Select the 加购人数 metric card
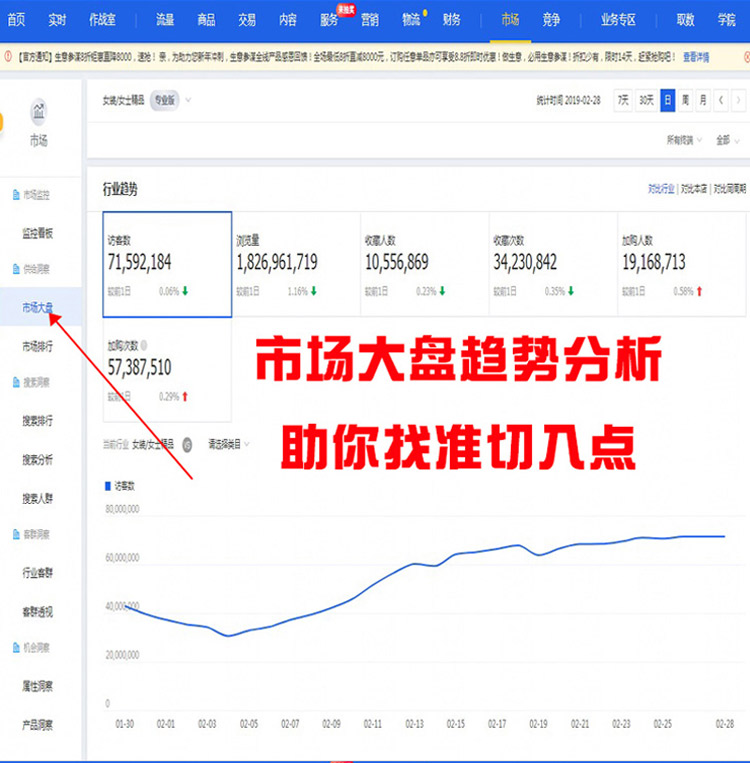The height and width of the screenshot is (763, 750). coord(681,264)
